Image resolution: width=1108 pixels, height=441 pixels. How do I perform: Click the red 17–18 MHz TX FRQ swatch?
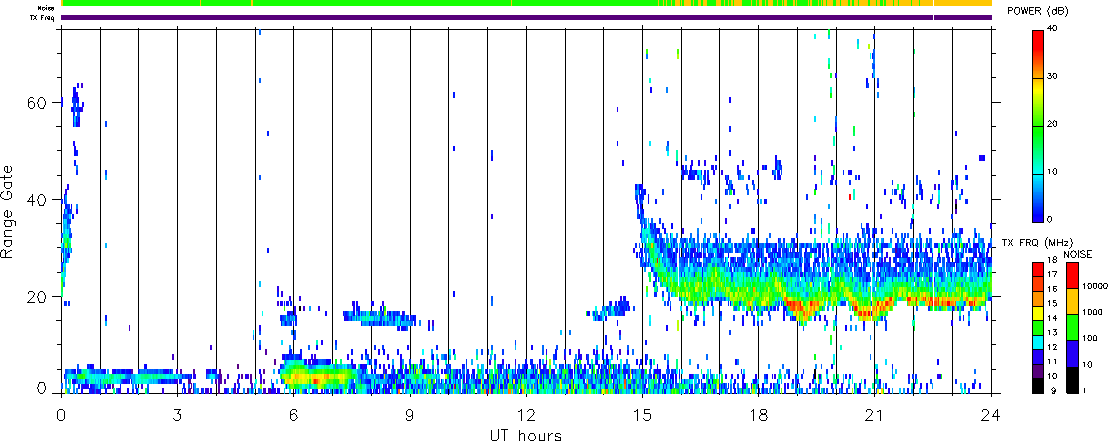tap(1037, 269)
